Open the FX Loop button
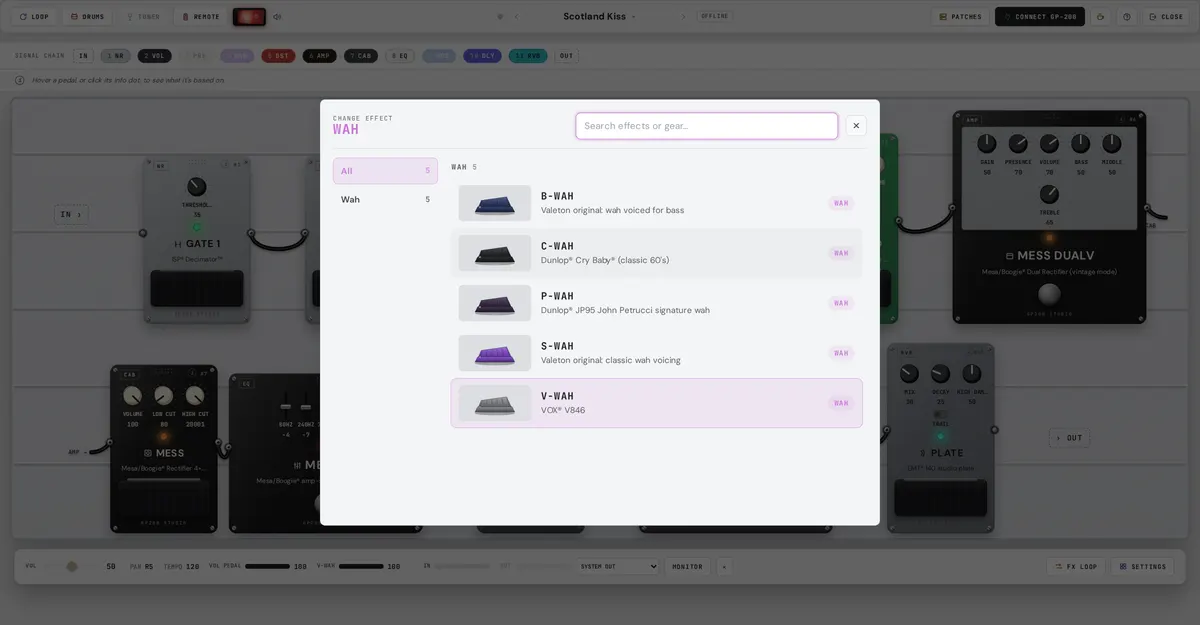 click(1076, 566)
